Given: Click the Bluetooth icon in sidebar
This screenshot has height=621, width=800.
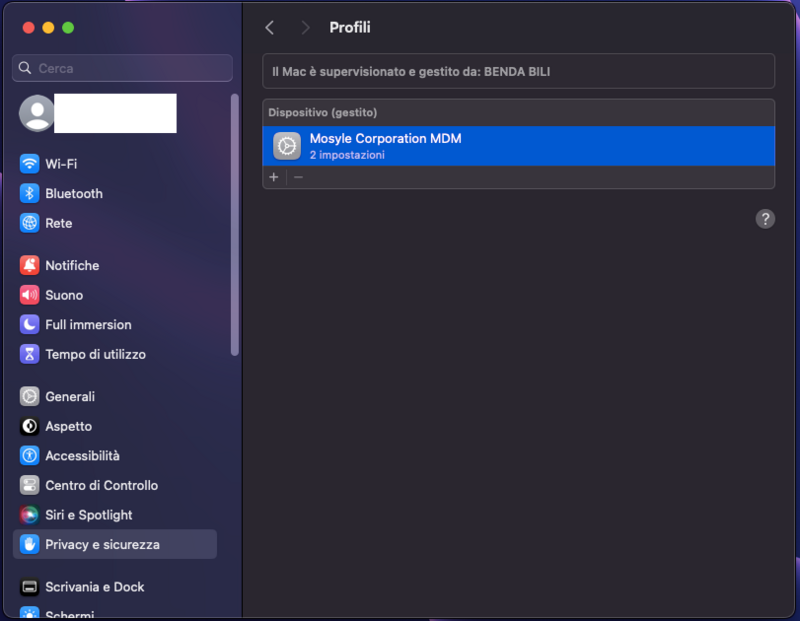Looking at the screenshot, I should (x=29, y=193).
